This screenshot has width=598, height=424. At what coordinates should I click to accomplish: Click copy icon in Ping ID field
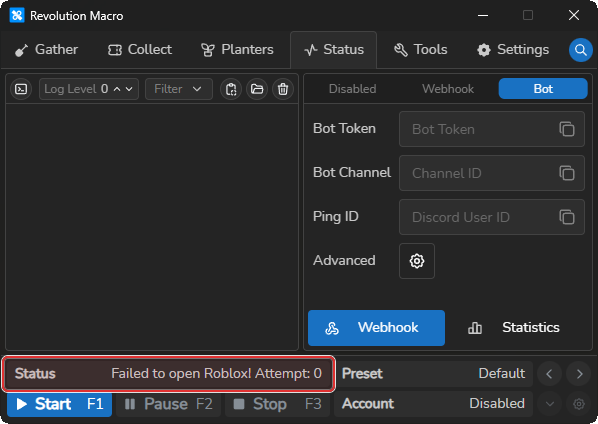click(x=567, y=217)
